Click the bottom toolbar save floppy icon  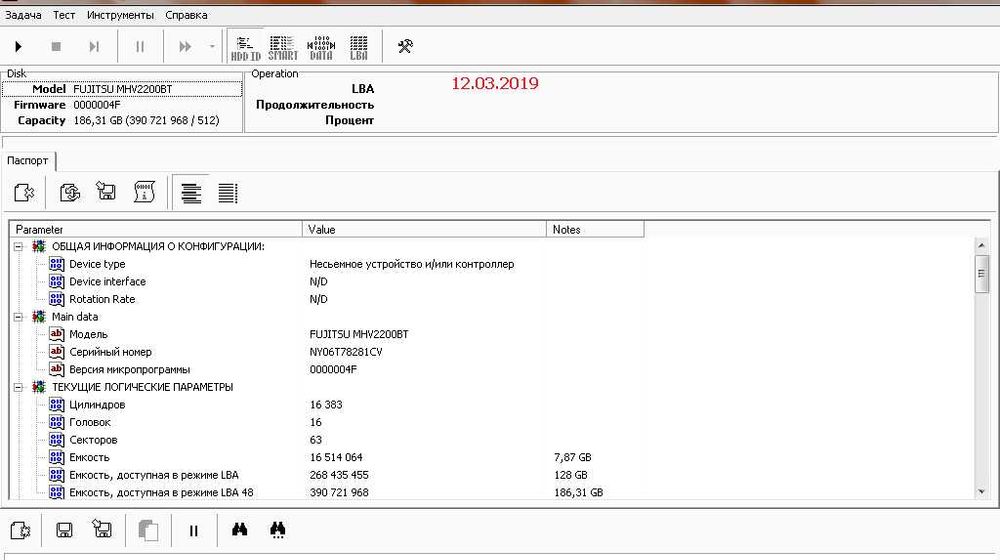click(64, 529)
